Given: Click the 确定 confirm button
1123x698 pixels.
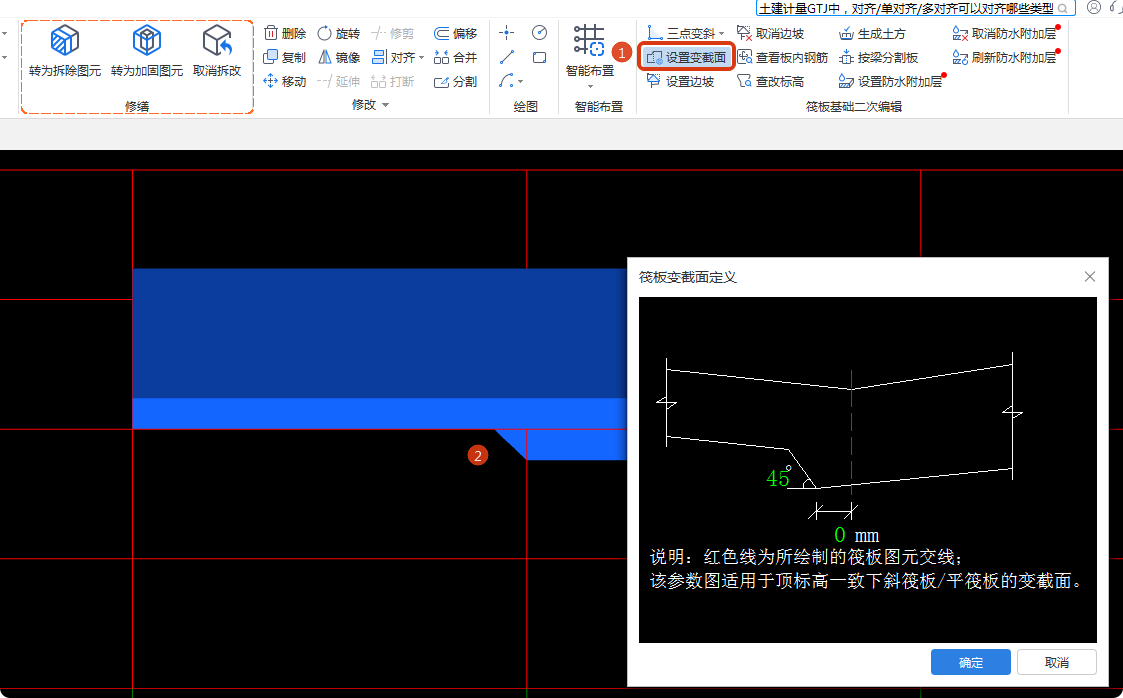Looking at the screenshot, I should tap(970, 662).
